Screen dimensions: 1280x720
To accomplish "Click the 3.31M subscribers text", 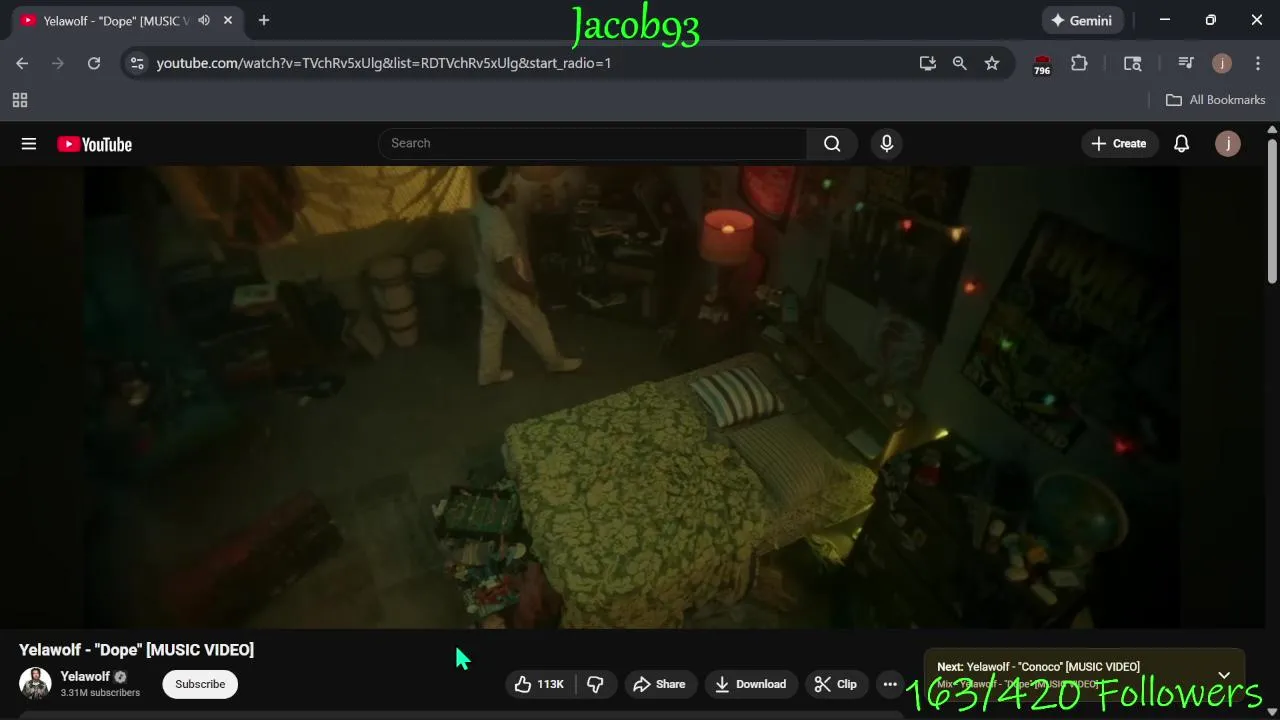I will [x=100, y=693].
